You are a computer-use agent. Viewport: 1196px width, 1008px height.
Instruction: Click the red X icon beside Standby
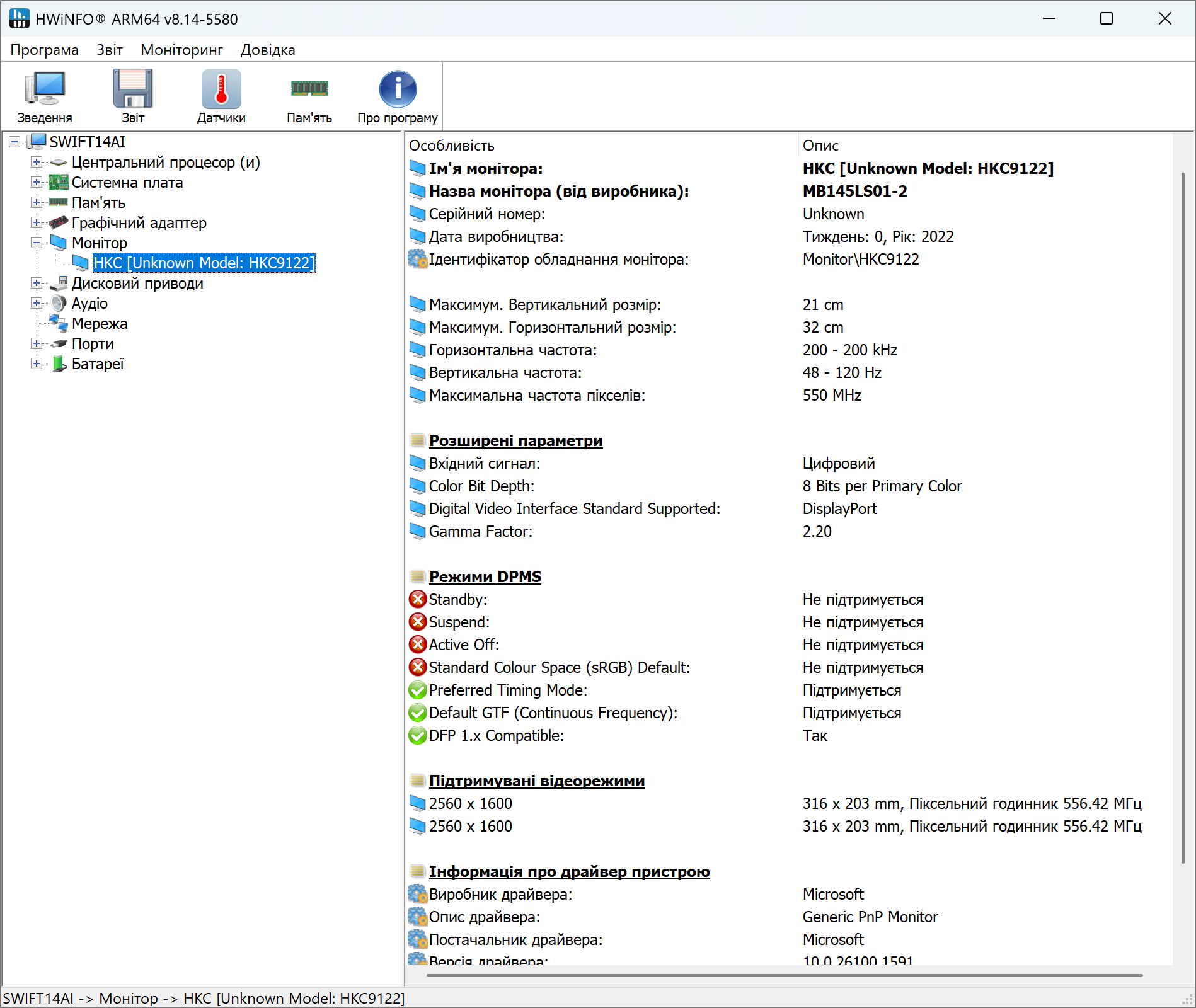pos(418,598)
